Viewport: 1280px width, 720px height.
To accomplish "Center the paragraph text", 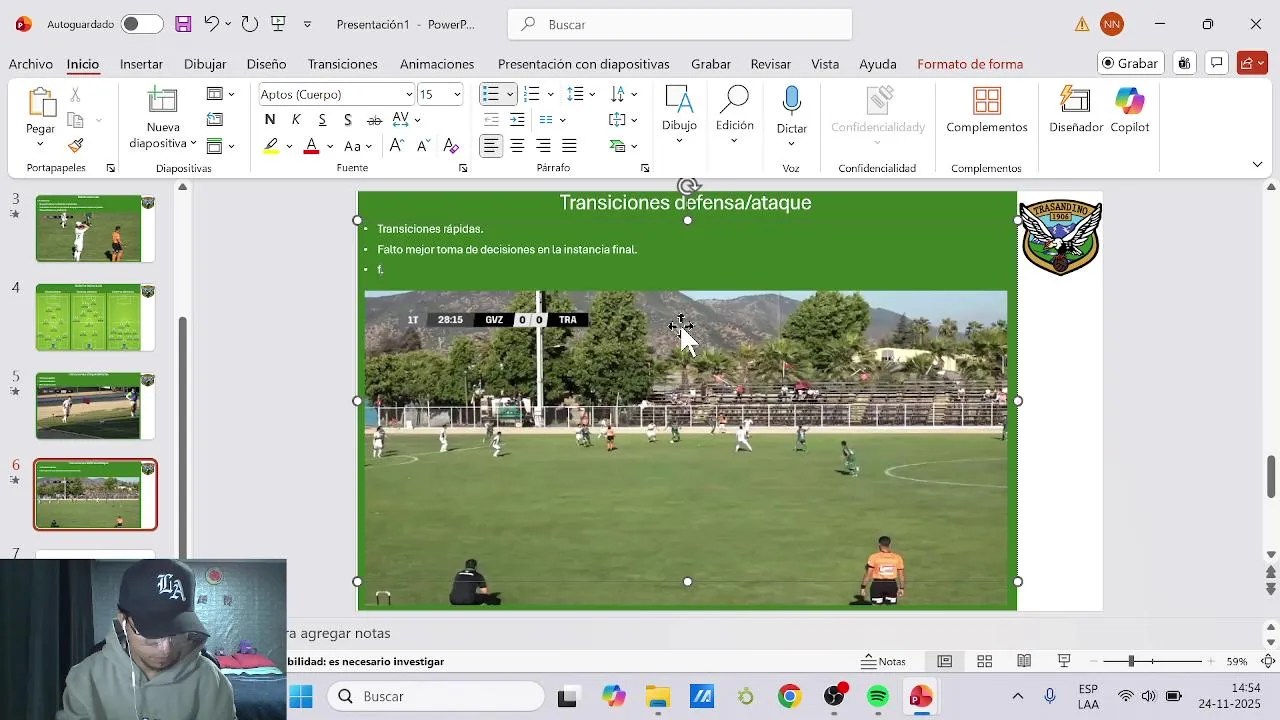I will pyautogui.click(x=517, y=146).
